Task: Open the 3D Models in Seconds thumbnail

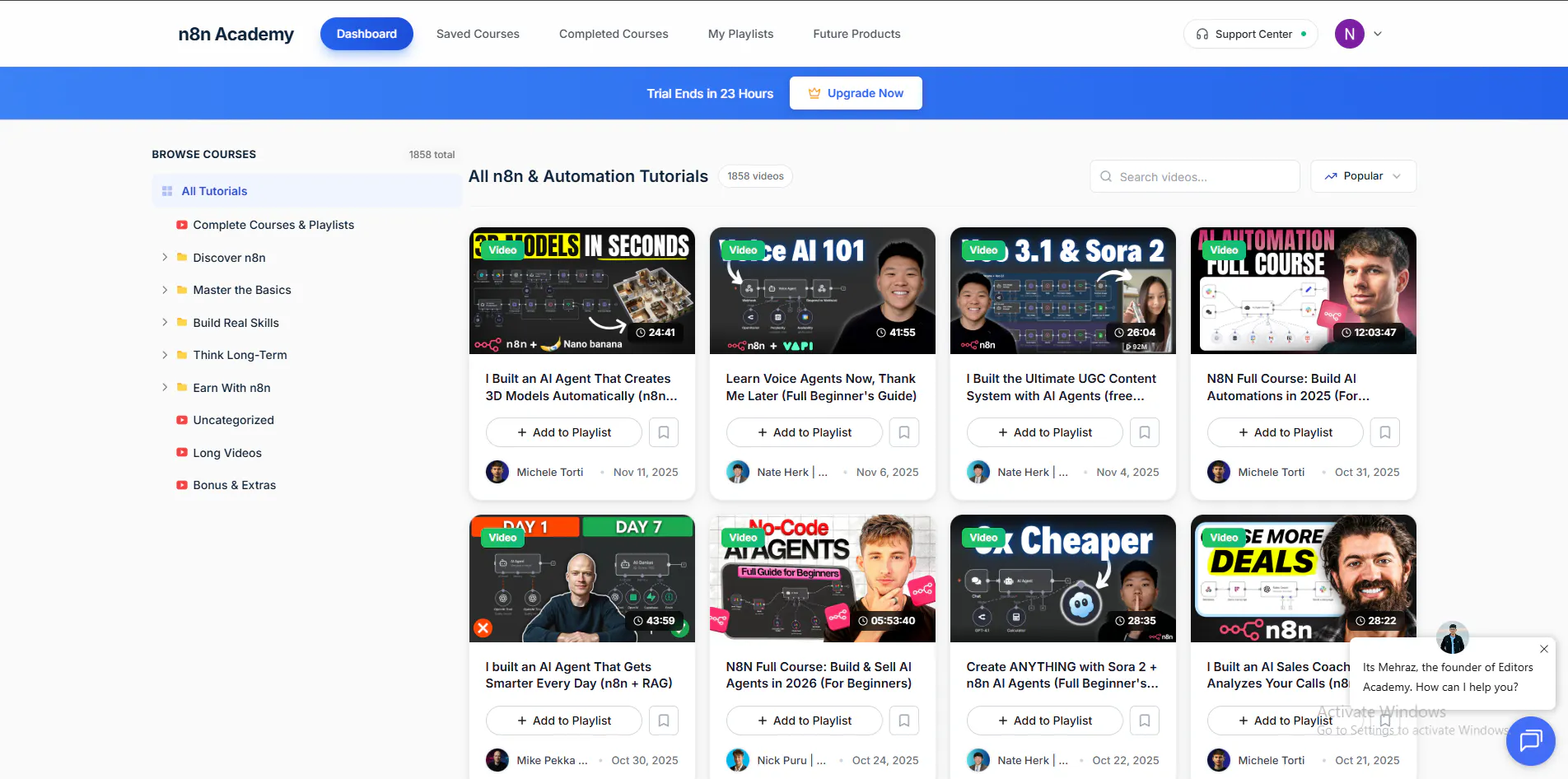Action: (582, 291)
